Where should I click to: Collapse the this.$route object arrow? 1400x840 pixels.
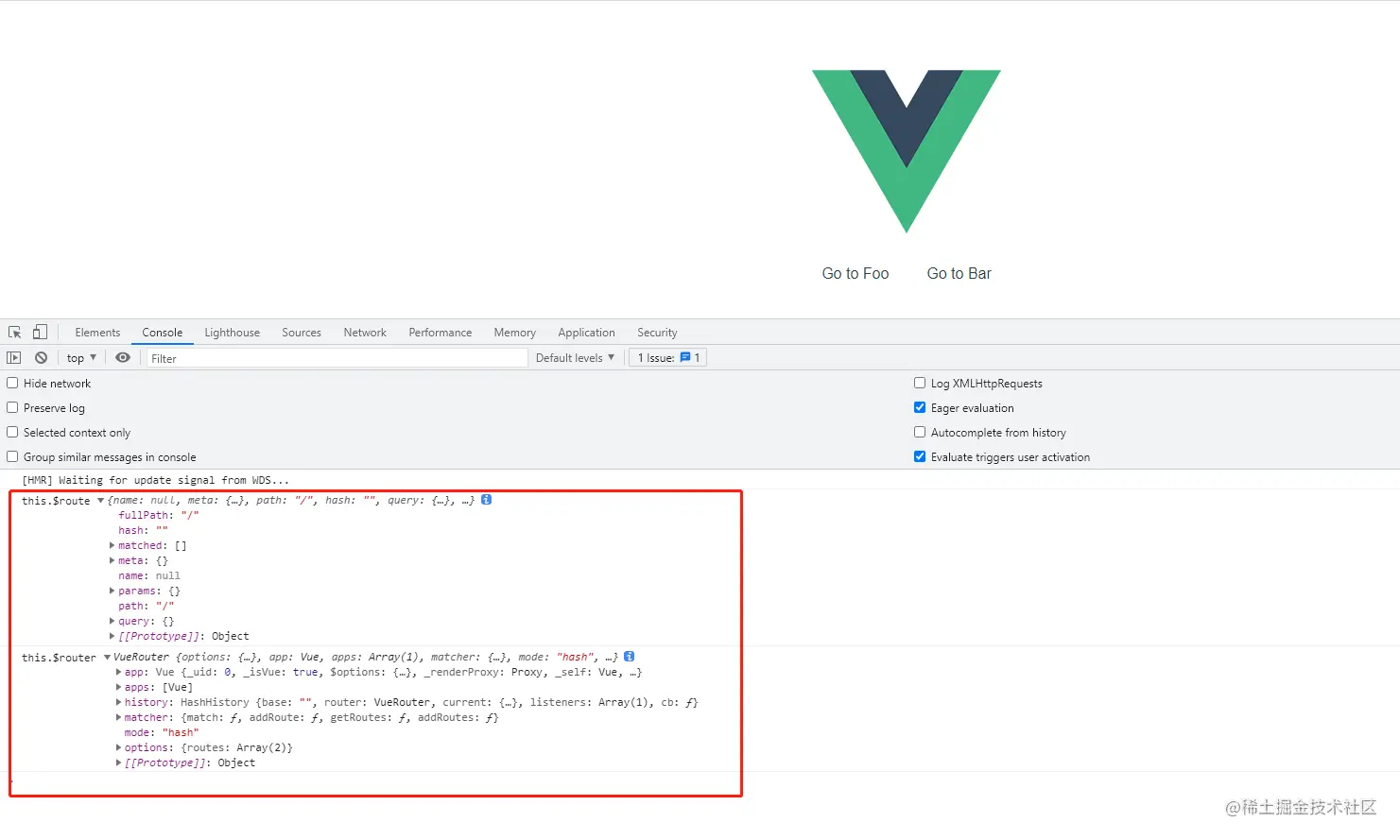[x=101, y=501]
